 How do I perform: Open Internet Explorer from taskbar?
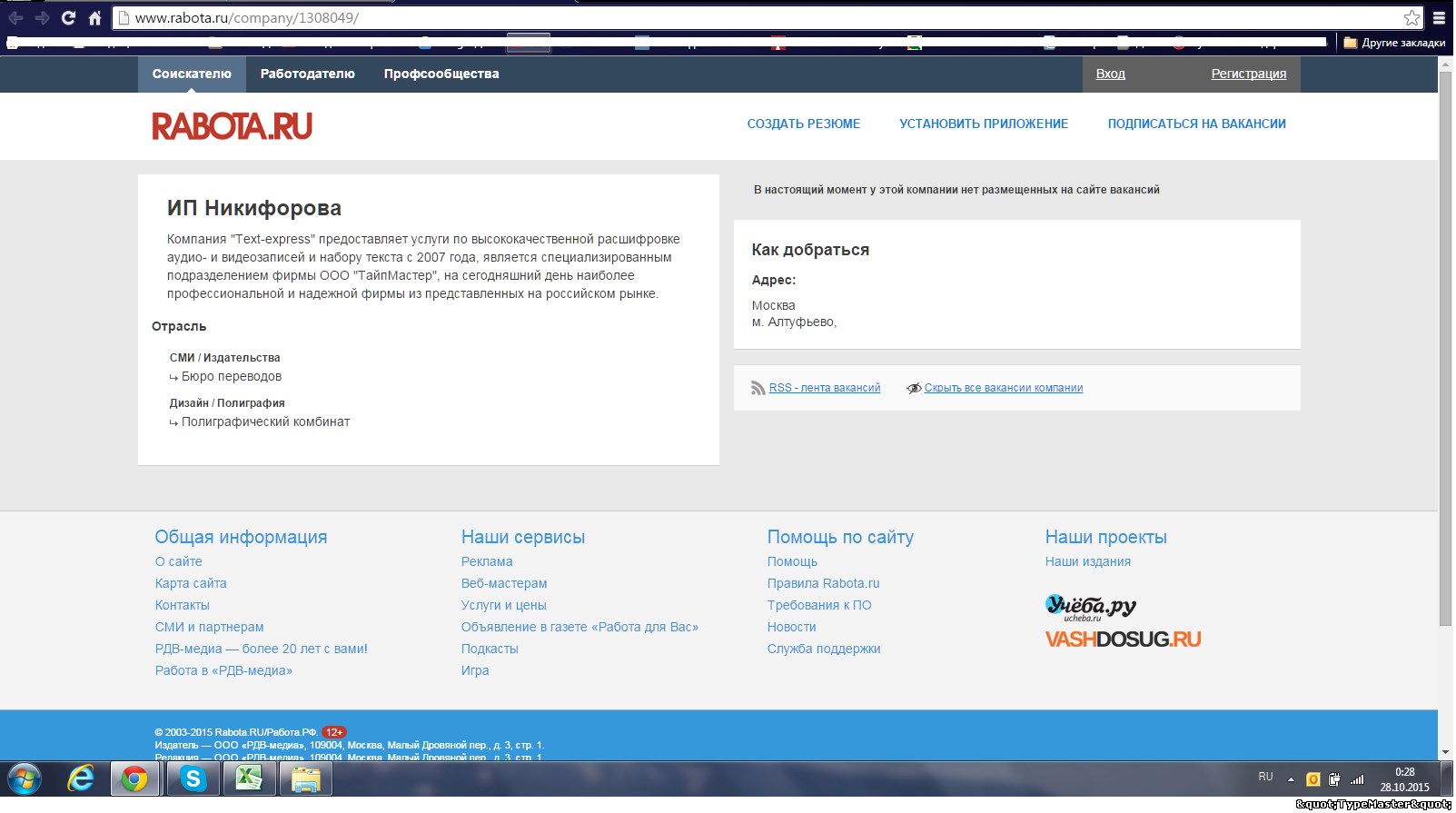click(x=81, y=778)
